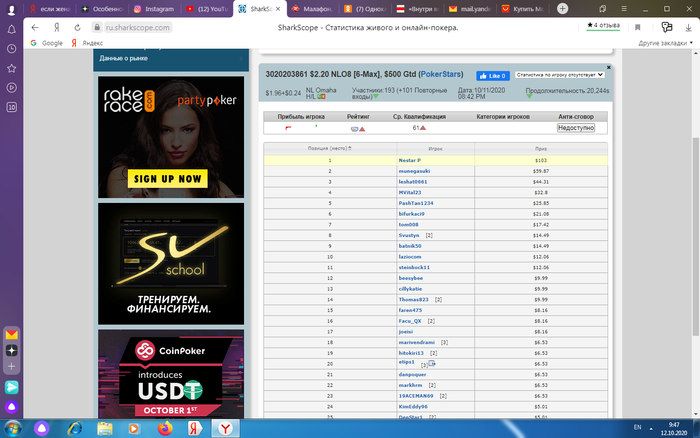Open the sidebar icon showing number 10
The image size is (700, 438).
pyautogui.click(x=12, y=107)
